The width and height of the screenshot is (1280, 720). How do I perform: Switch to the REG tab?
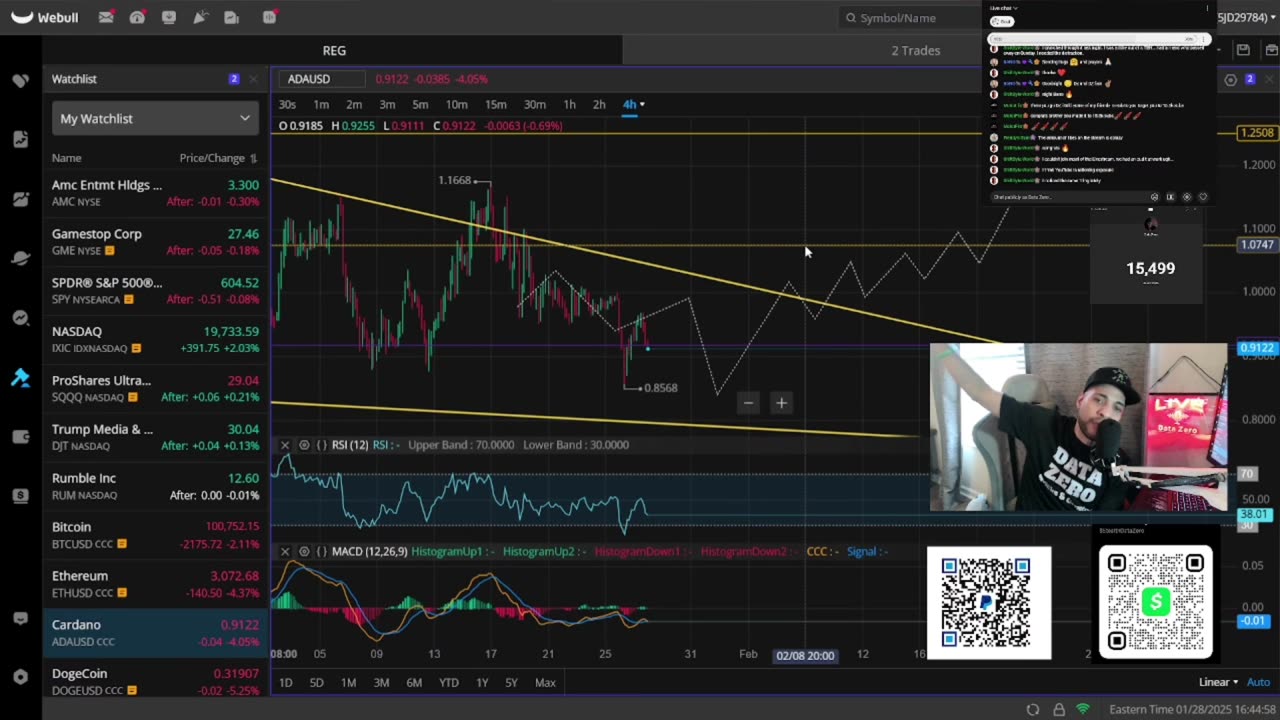[x=334, y=50]
